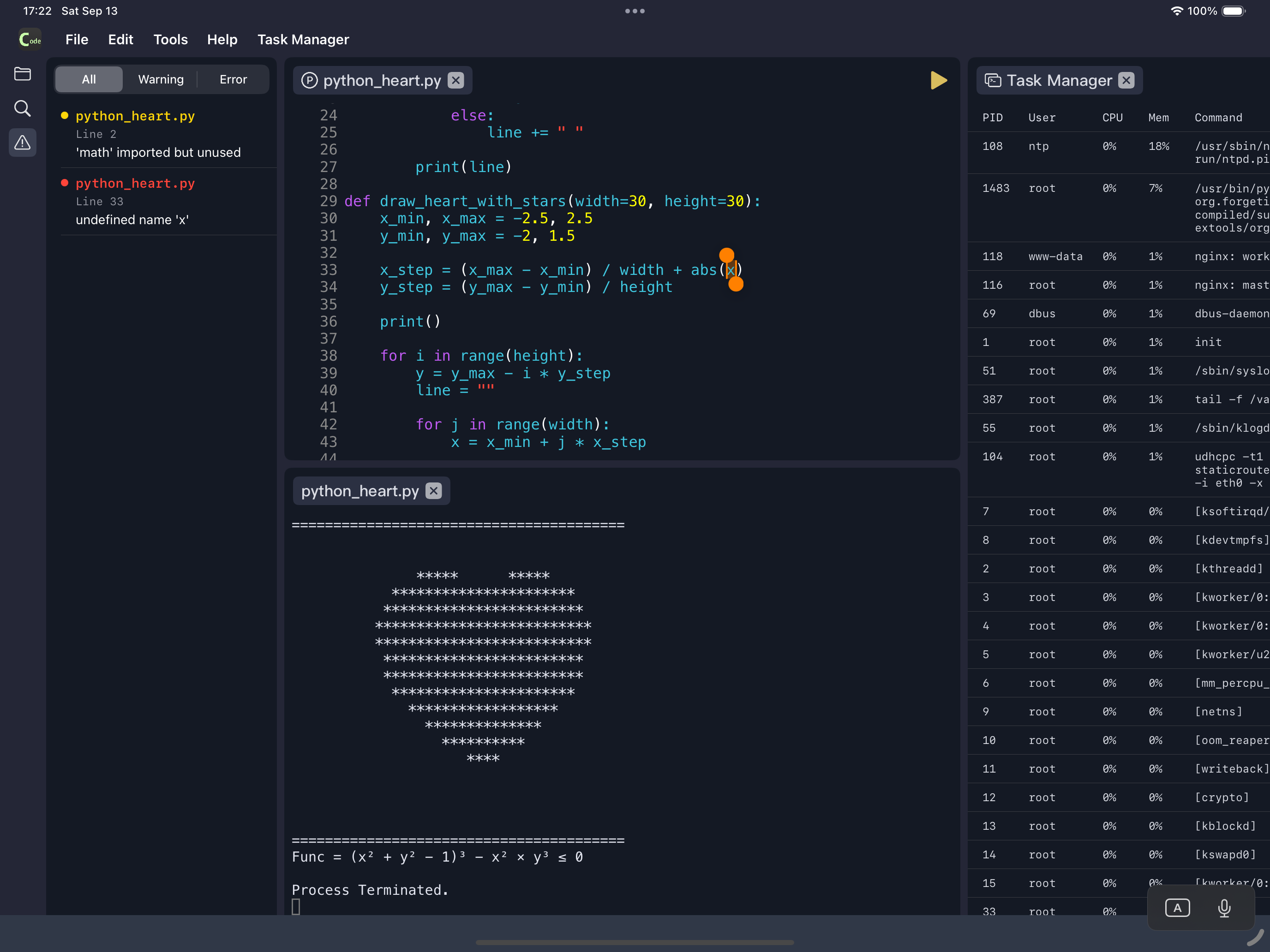Click the User column header

[1042, 118]
